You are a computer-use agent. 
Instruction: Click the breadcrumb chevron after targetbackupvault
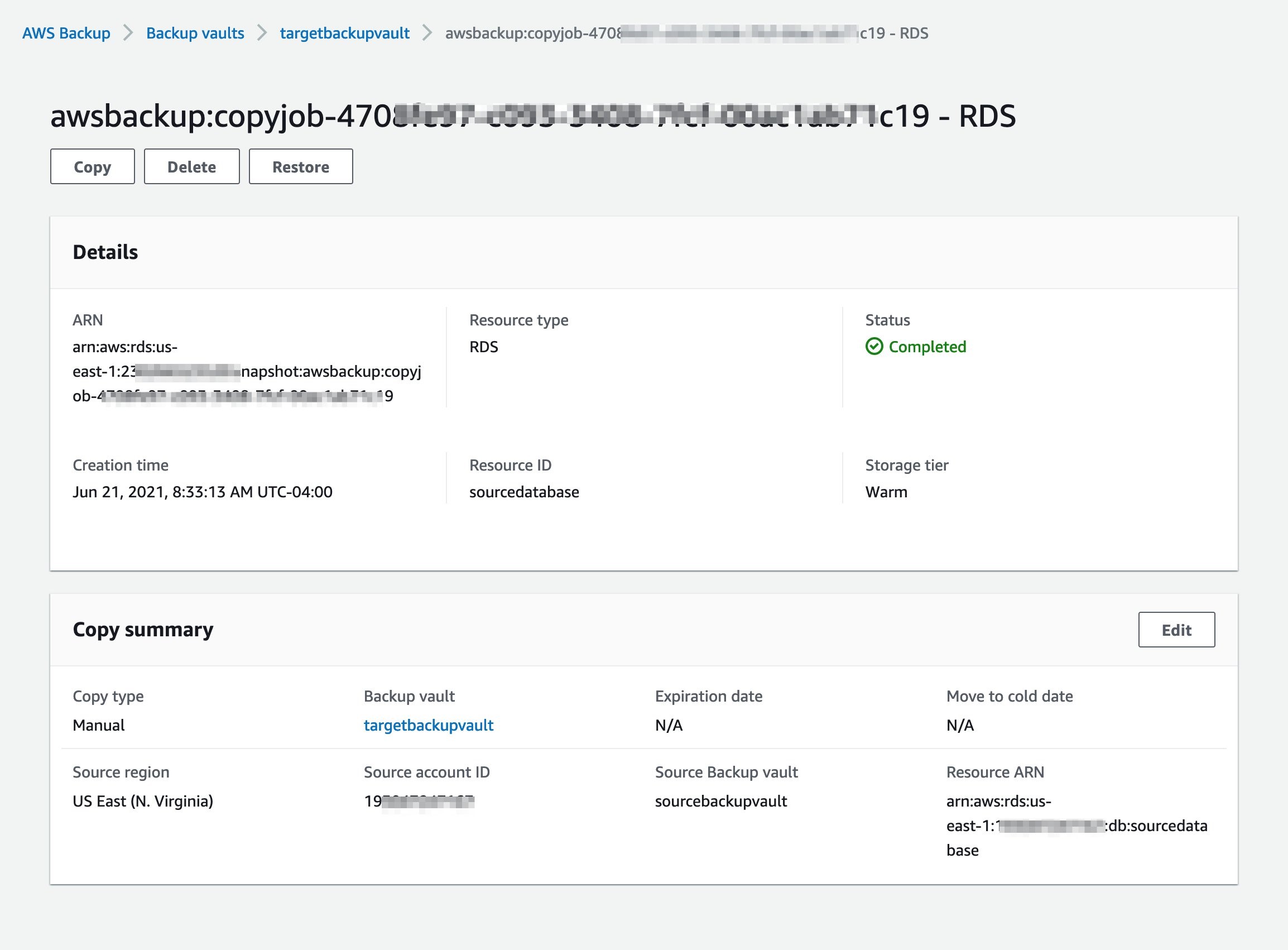click(x=427, y=33)
